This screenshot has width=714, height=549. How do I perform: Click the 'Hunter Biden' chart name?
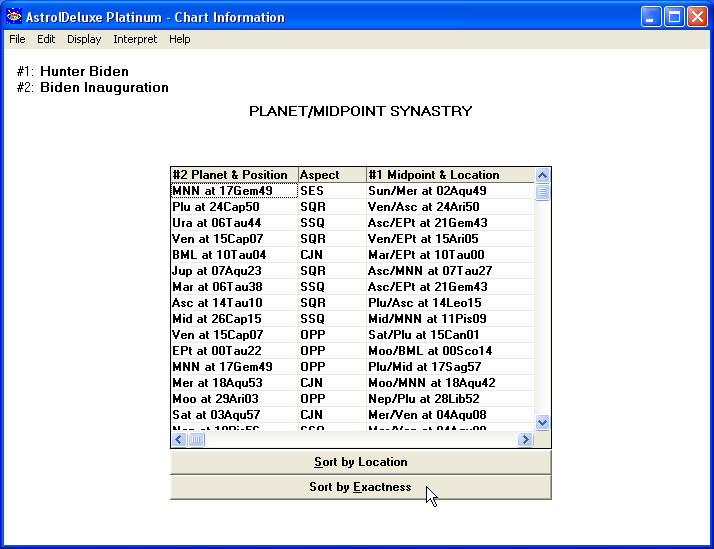[x=84, y=71]
